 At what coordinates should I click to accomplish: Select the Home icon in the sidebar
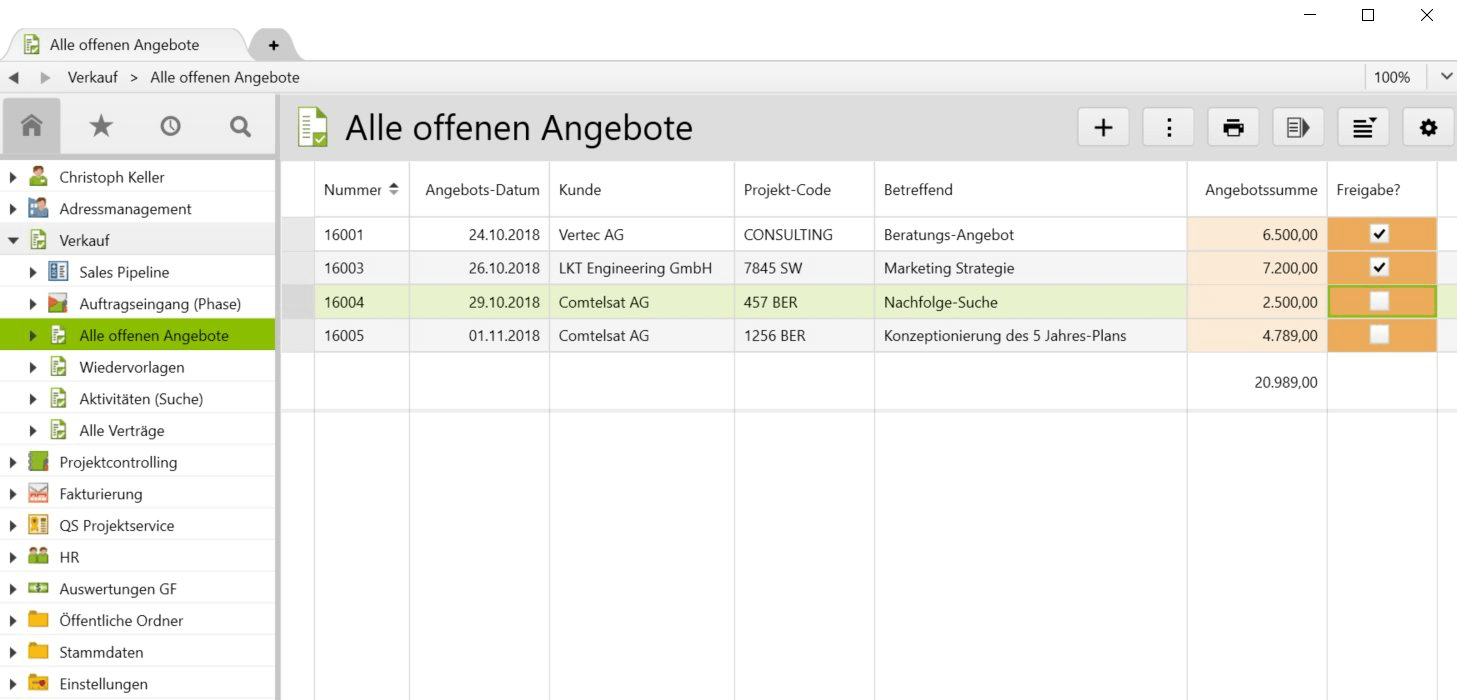32,126
